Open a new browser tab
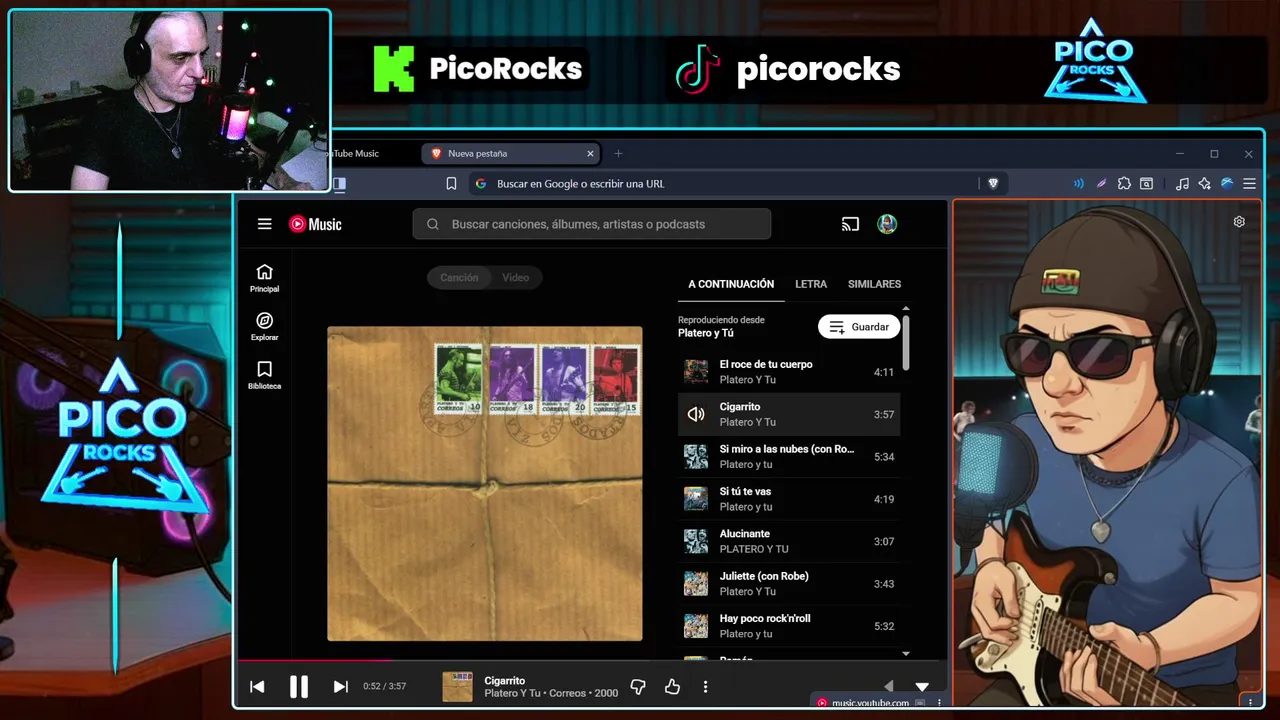Screen dimensions: 1280x720 [x=618, y=154]
